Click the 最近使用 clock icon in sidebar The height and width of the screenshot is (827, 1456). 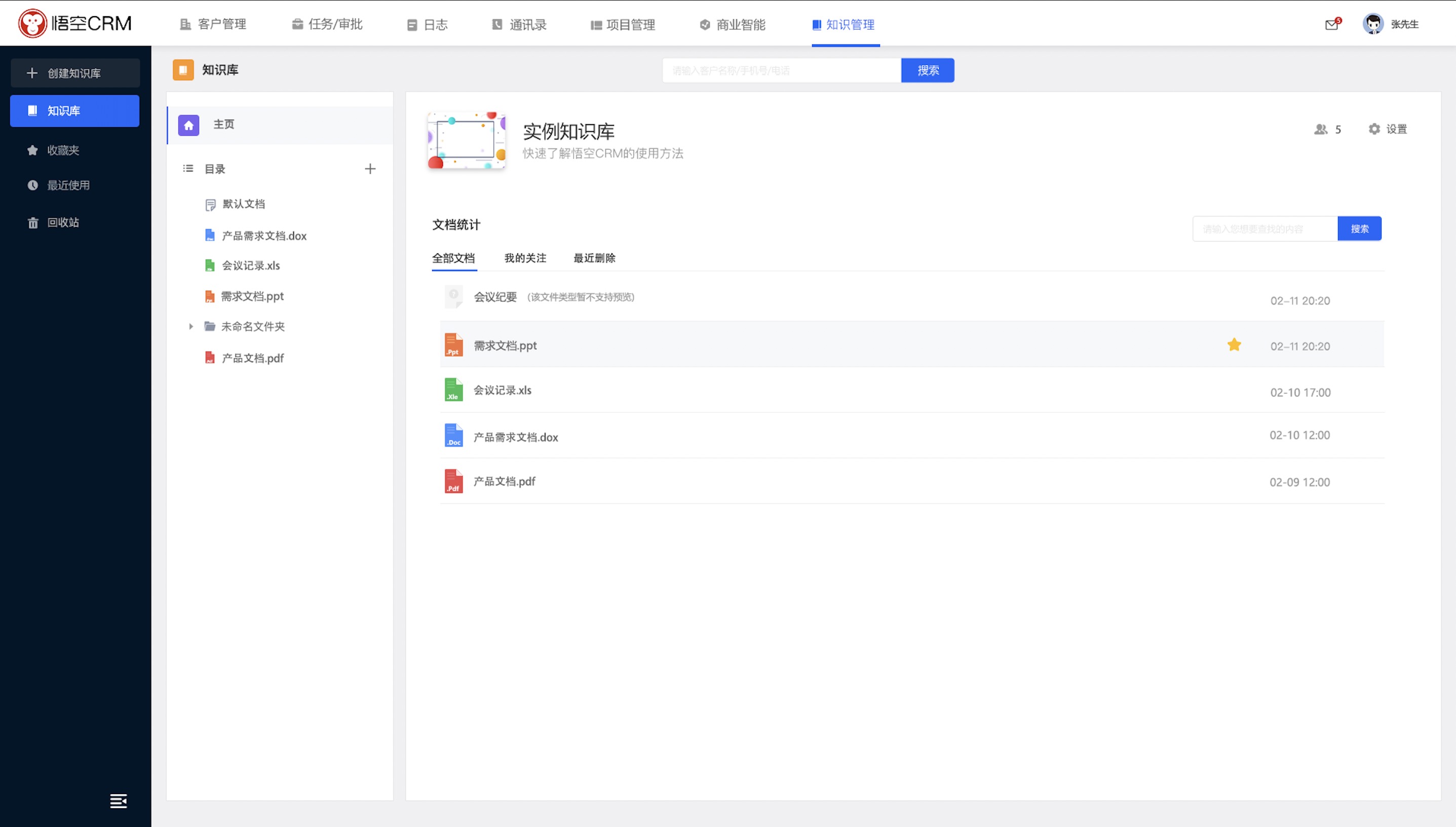coord(33,185)
